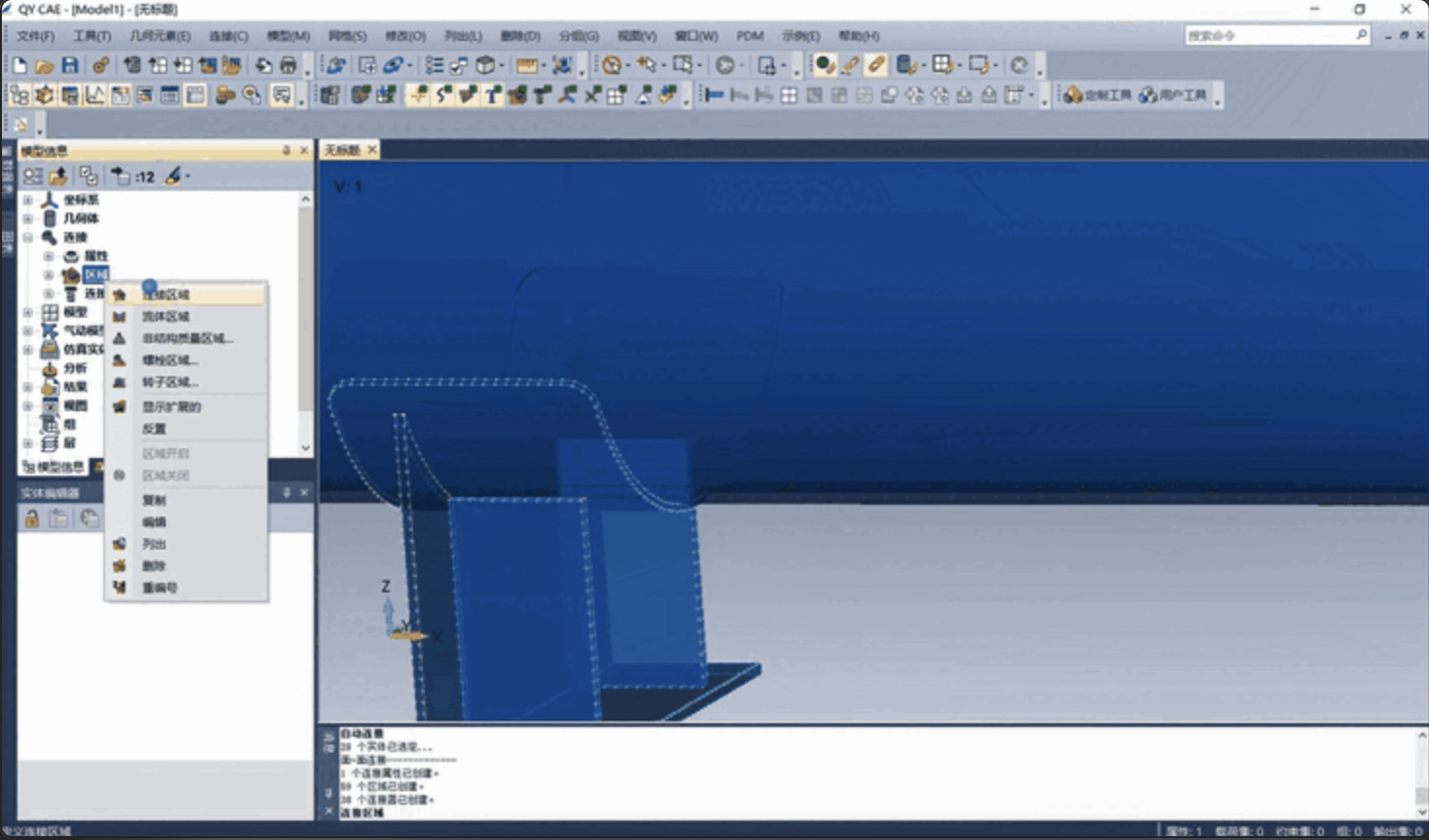This screenshot has height=840, width=1429.
Task: Expand the 层 tree node
Action: [x=28, y=443]
